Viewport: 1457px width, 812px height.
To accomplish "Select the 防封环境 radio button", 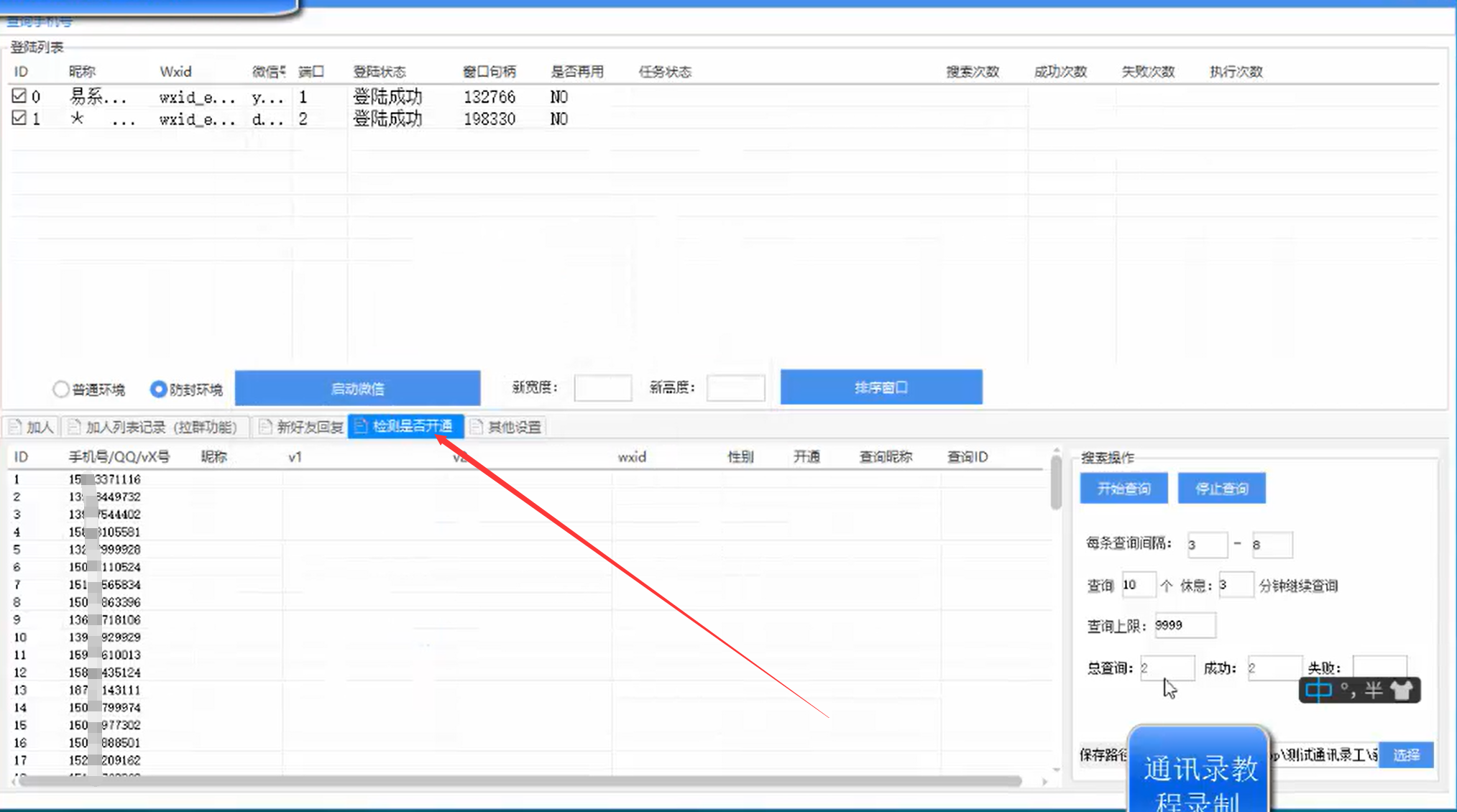I will coord(158,389).
